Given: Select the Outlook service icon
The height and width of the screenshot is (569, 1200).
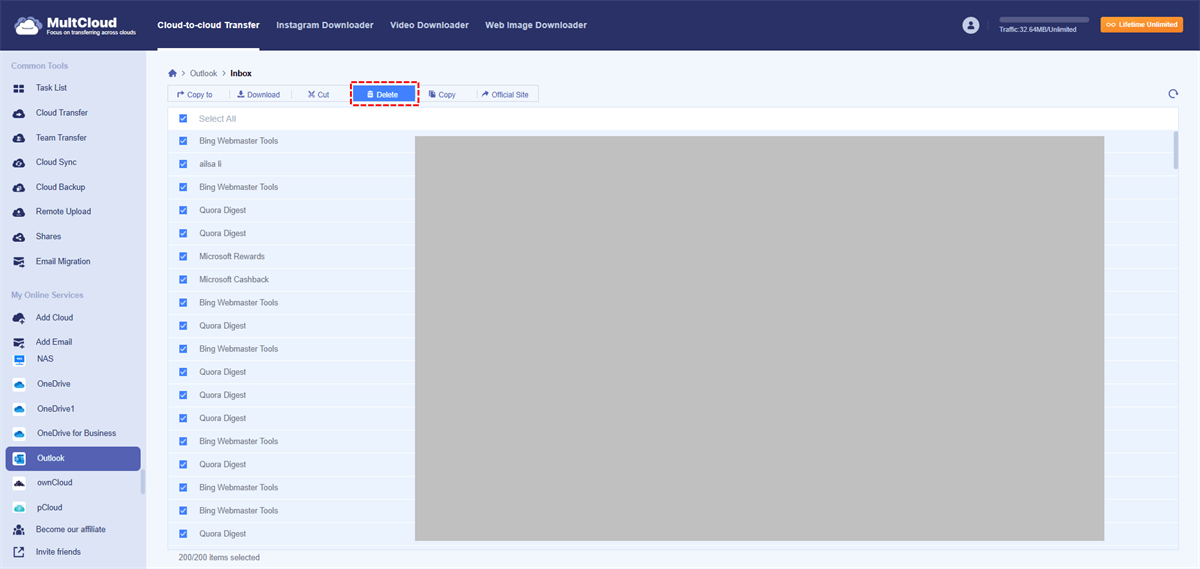Looking at the screenshot, I should pos(19,458).
